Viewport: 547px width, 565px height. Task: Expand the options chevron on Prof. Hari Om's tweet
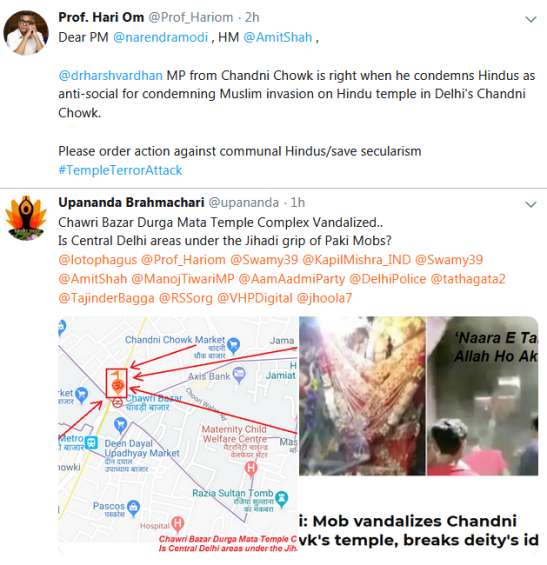pyautogui.click(x=531, y=19)
